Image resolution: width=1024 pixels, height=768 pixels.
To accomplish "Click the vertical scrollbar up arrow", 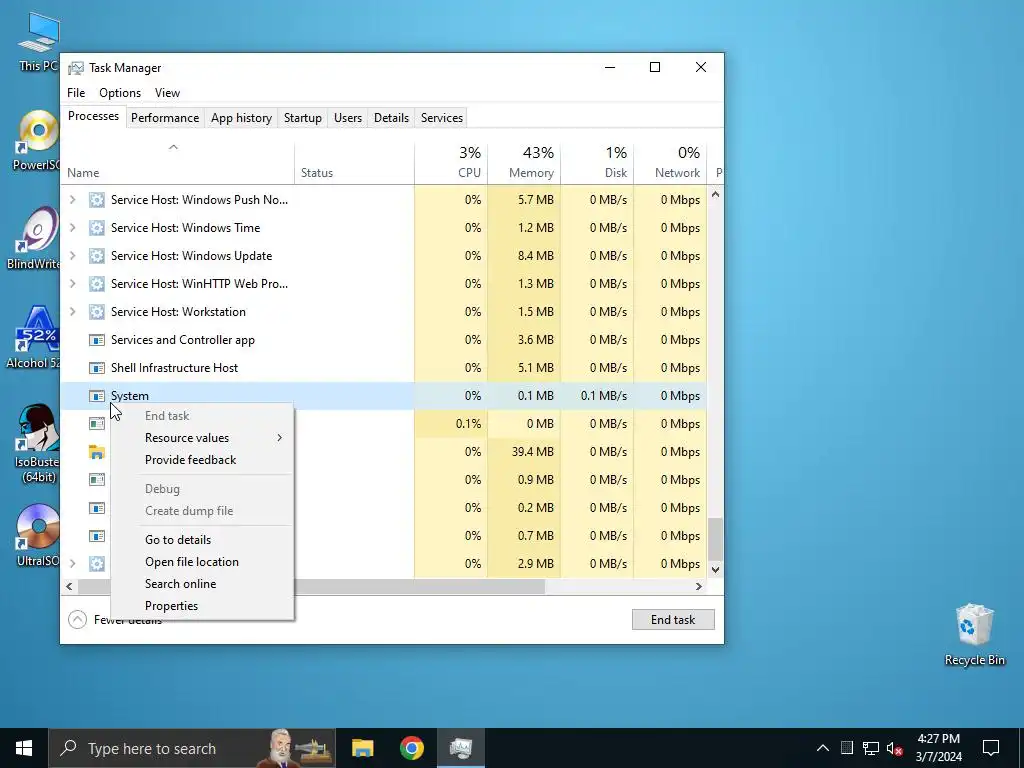I will click(x=715, y=194).
